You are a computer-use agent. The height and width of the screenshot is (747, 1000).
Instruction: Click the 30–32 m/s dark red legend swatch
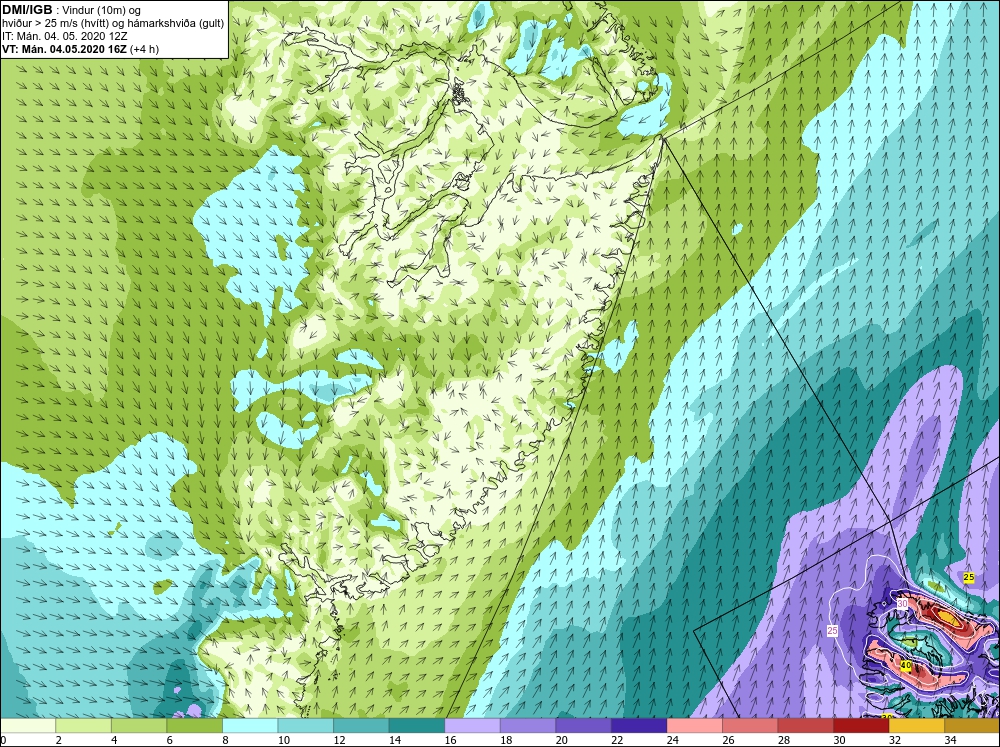pos(860,725)
